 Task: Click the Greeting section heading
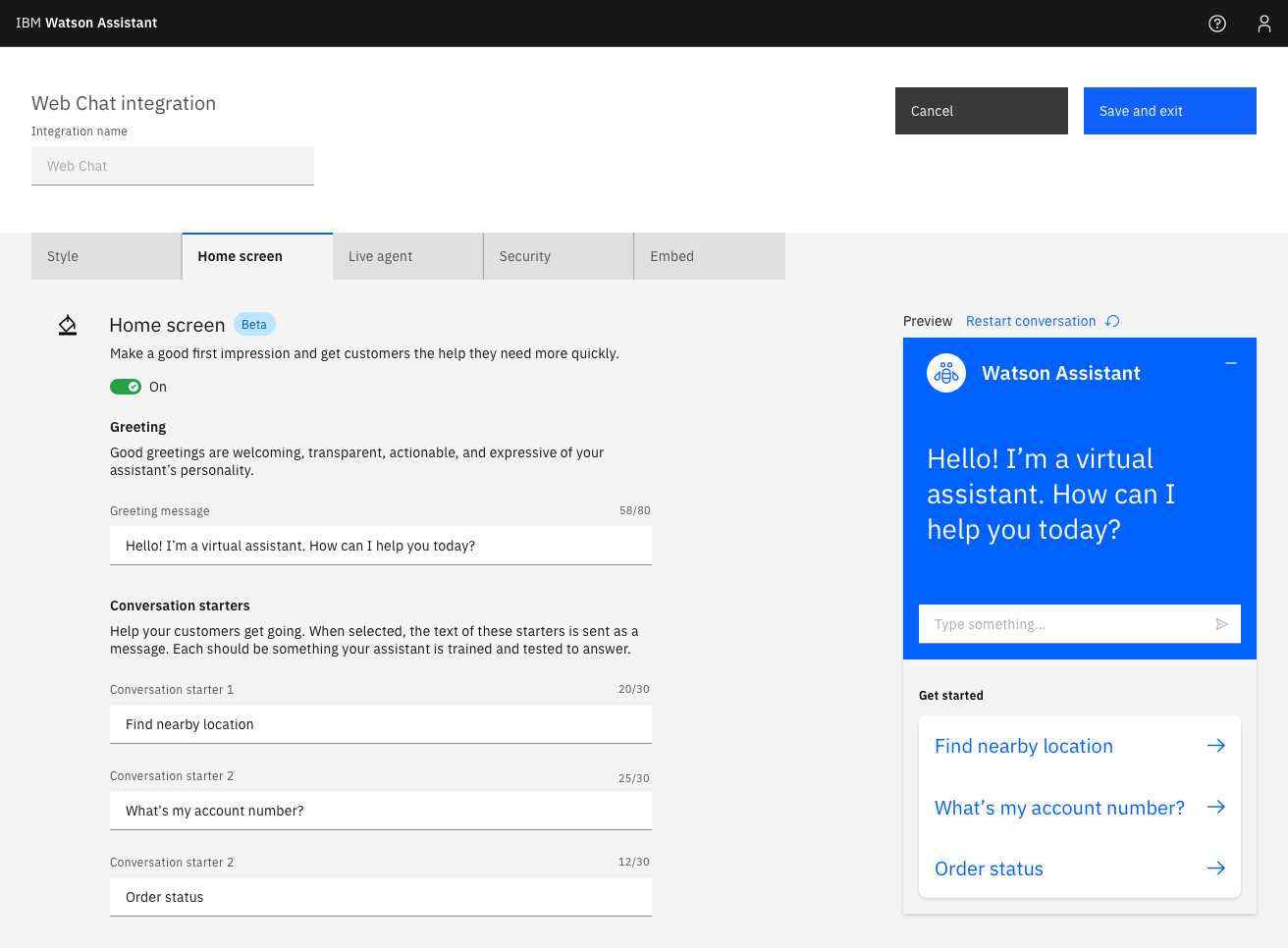click(138, 427)
